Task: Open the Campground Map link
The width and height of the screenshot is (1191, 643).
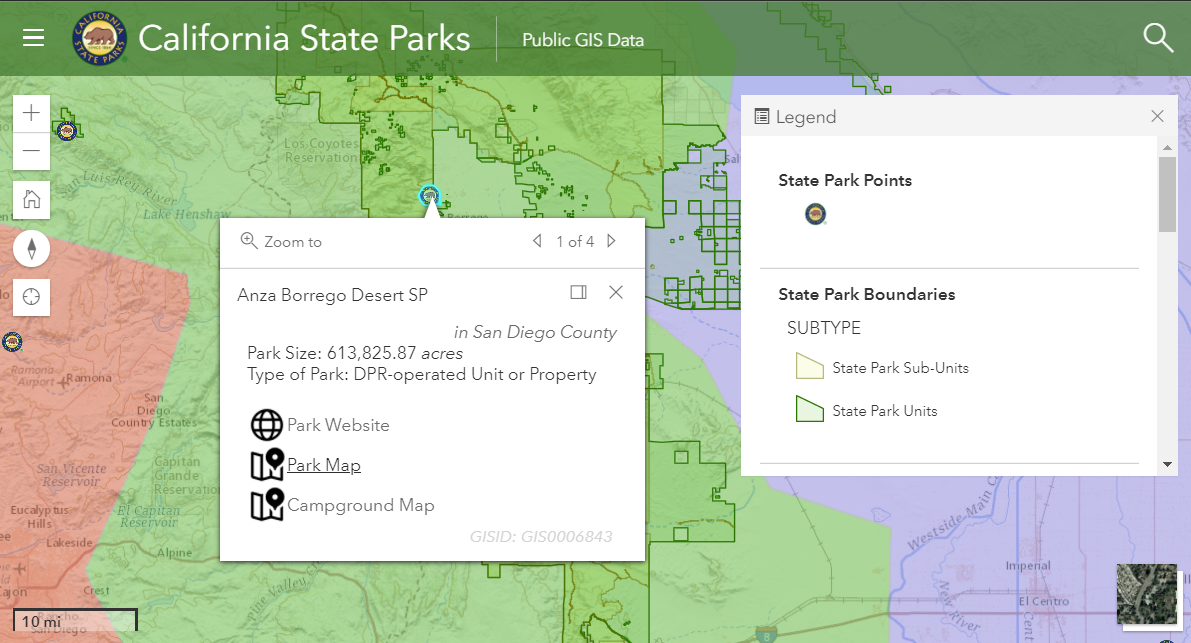Action: click(x=360, y=505)
